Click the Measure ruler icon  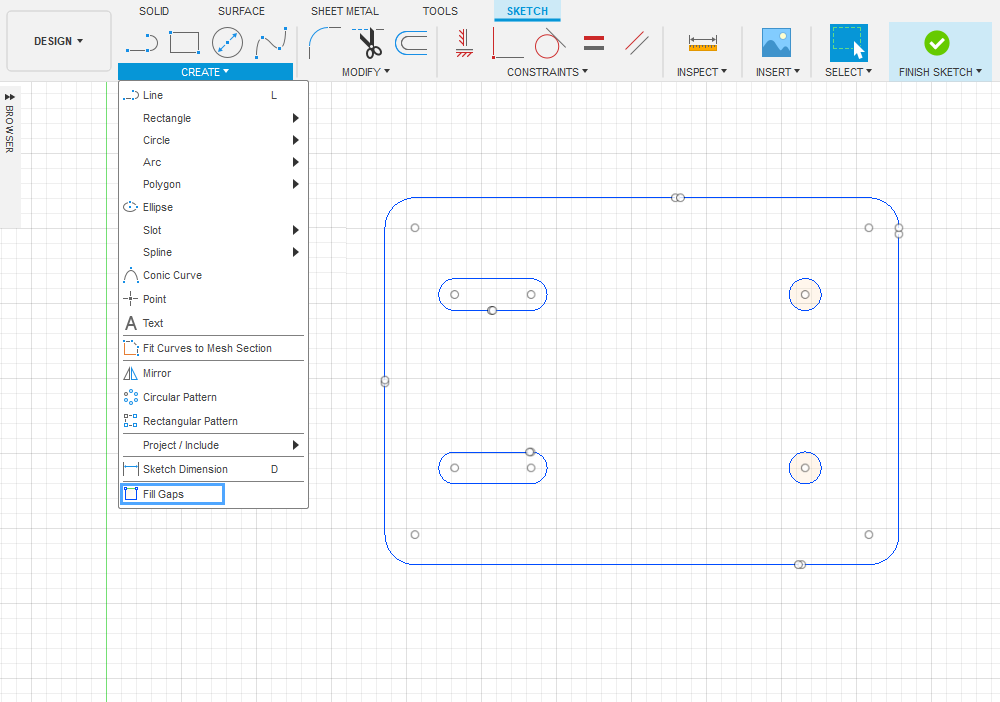click(702, 43)
